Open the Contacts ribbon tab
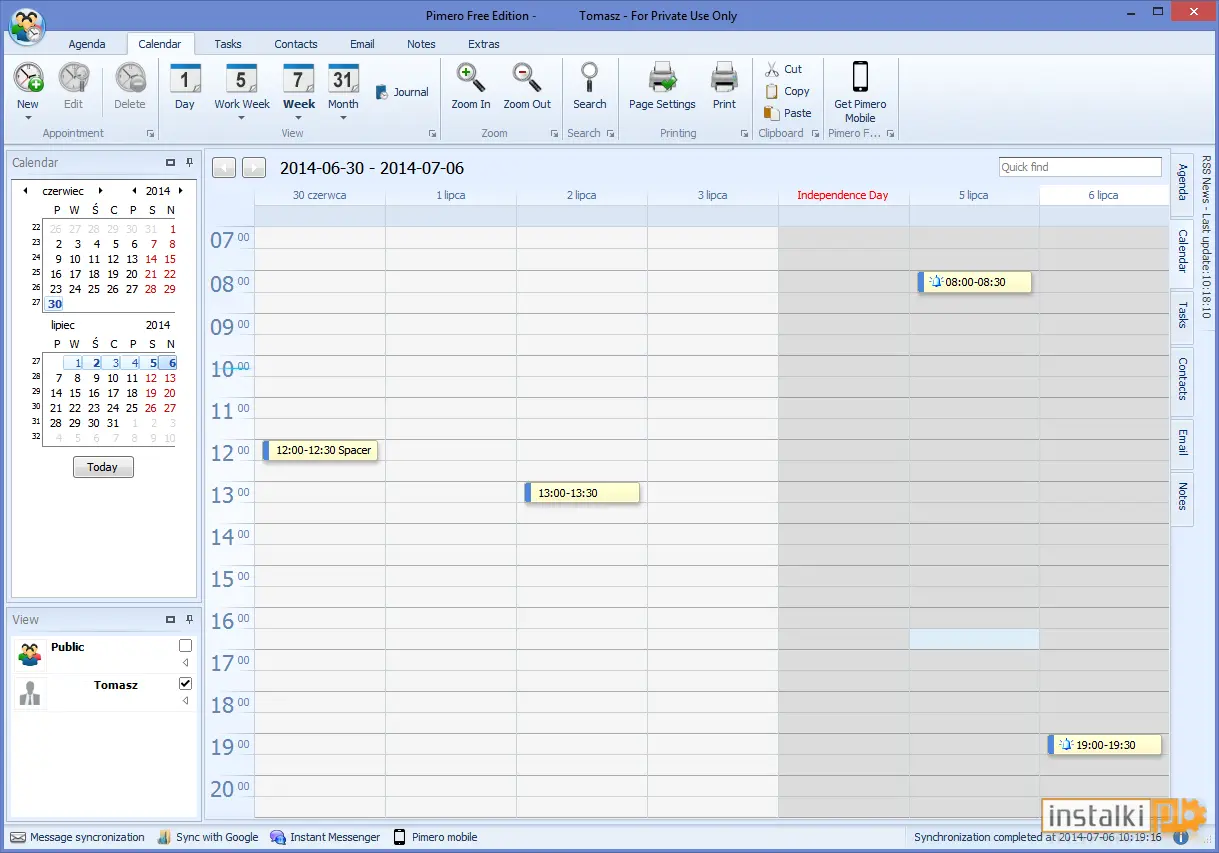Screen dimensions: 1219x853 296,44
